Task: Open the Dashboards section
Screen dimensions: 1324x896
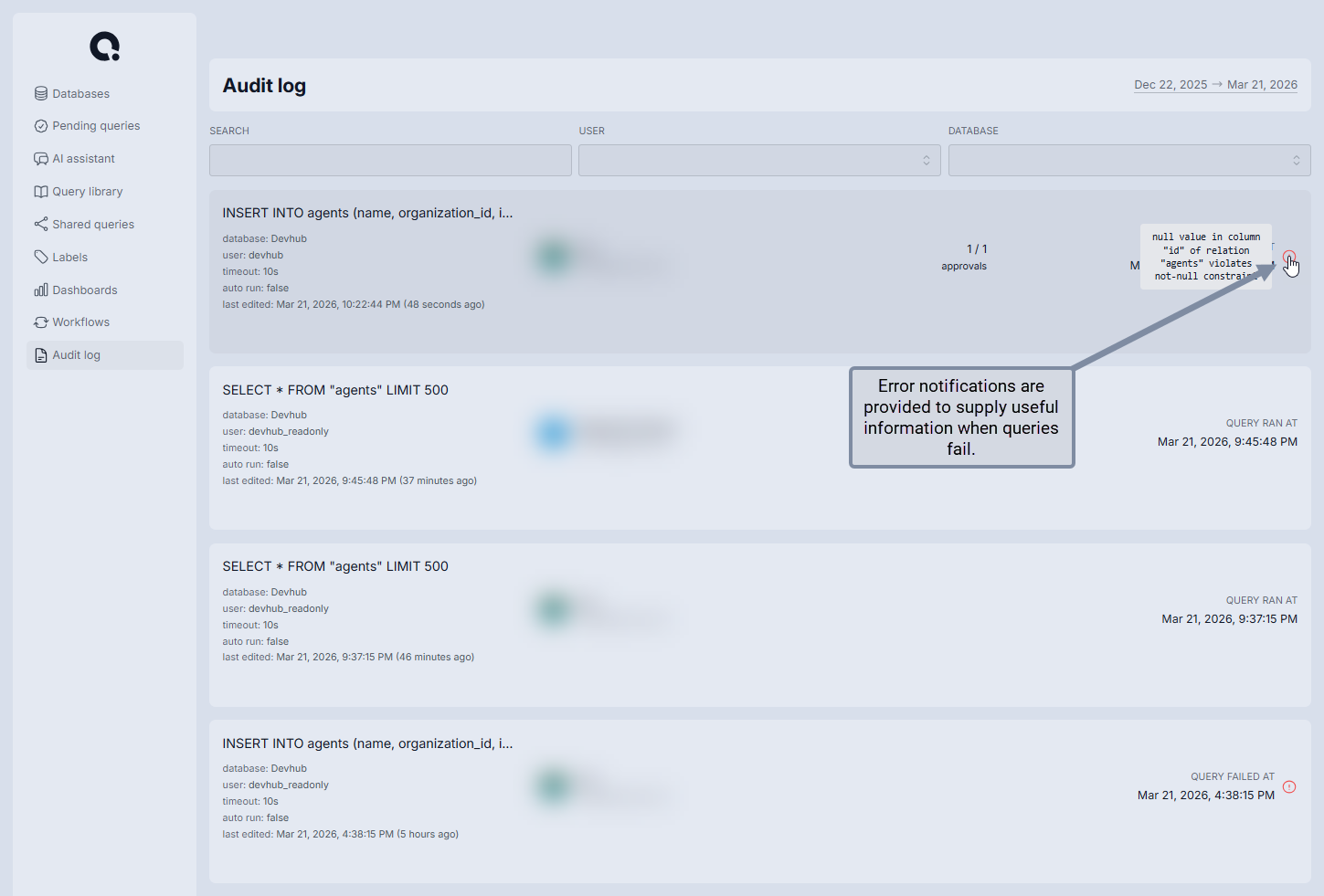Action: pos(105,290)
